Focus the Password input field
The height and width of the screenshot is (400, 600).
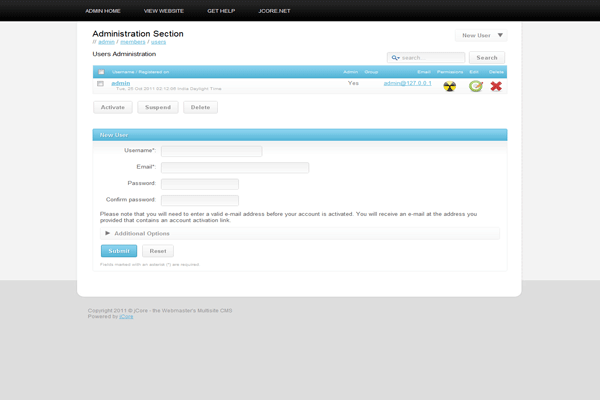click(200, 184)
